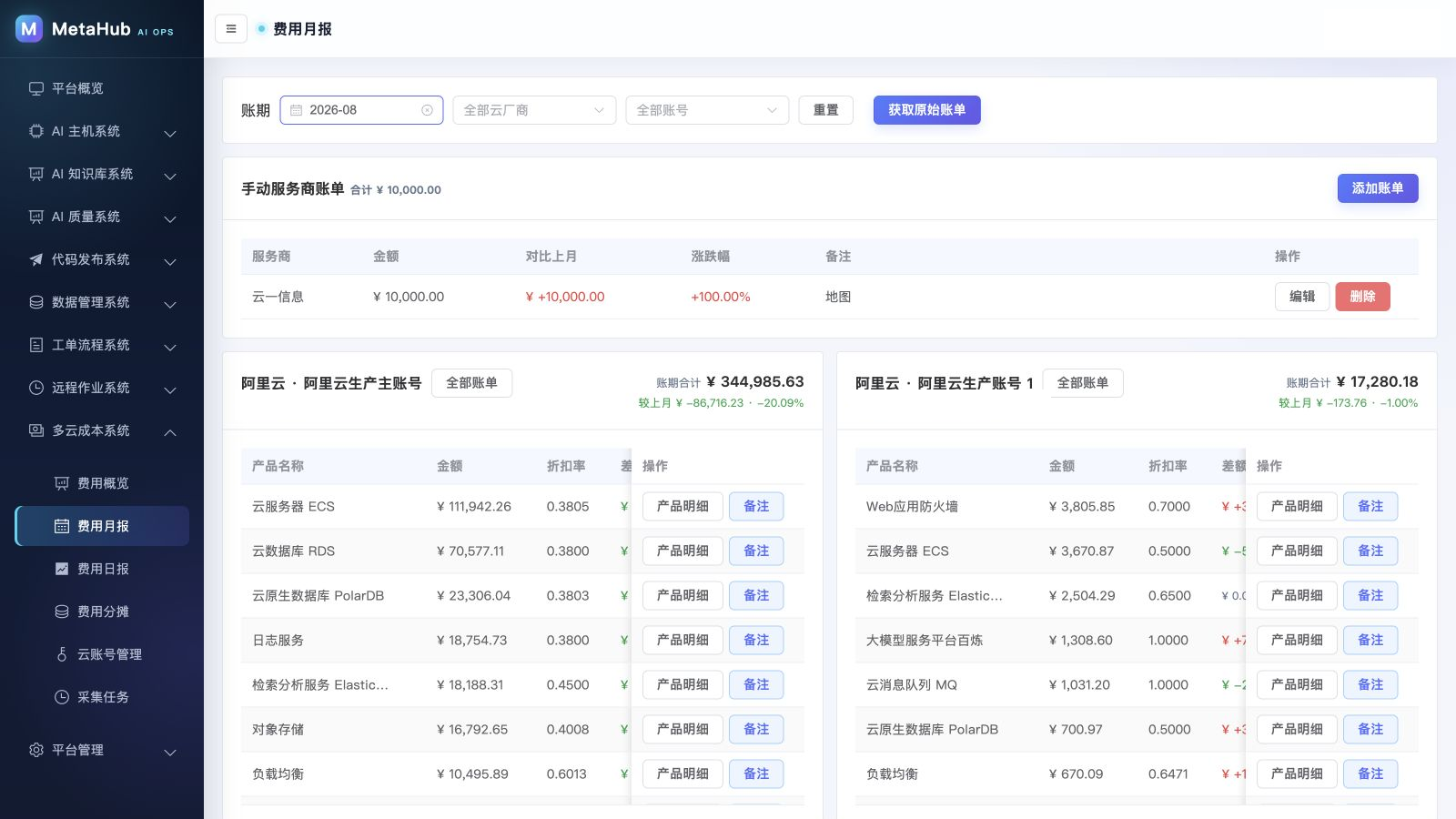Click the 代码发布系统 paper plane icon

point(36,259)
